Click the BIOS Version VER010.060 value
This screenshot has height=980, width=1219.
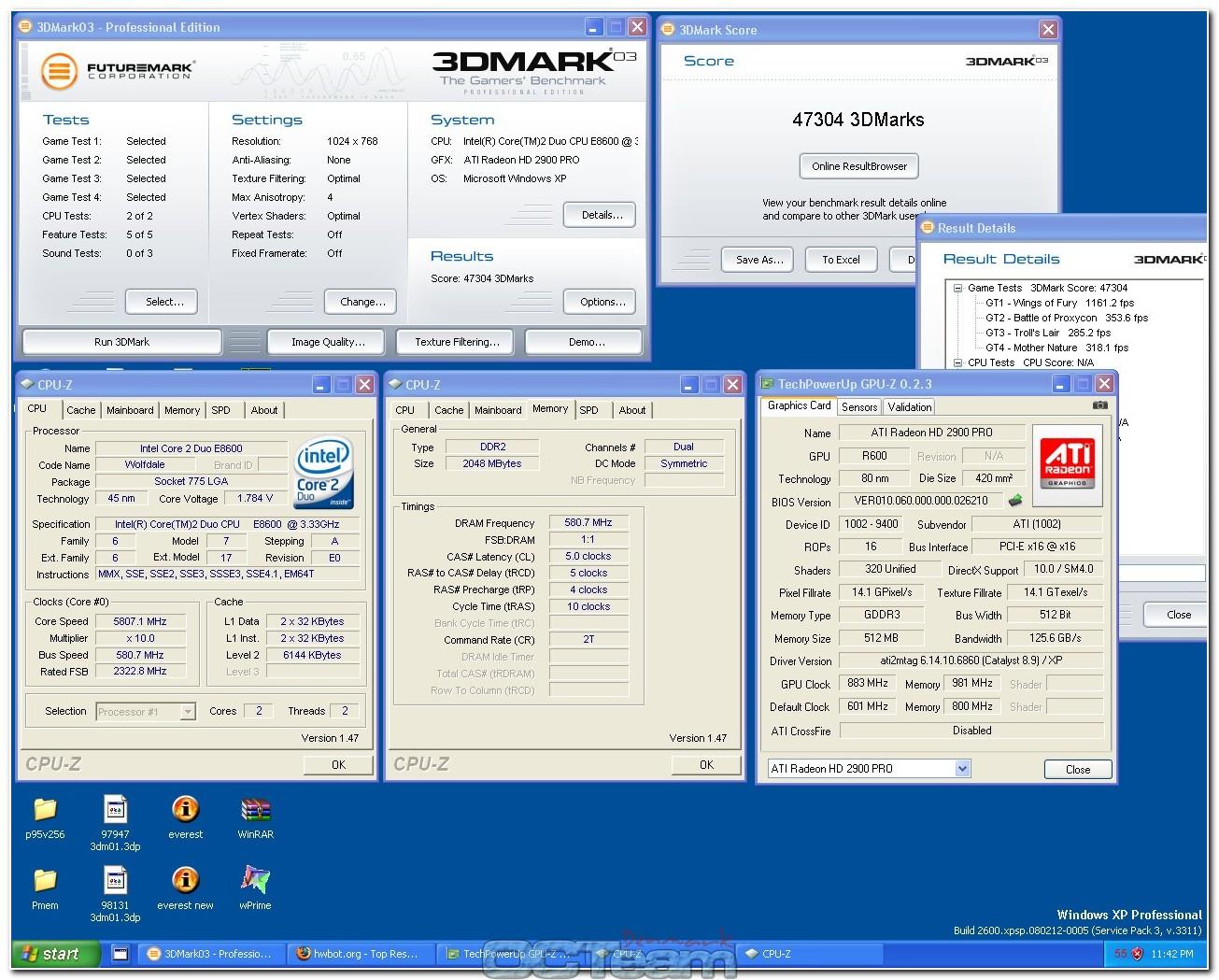coord(921,501)
